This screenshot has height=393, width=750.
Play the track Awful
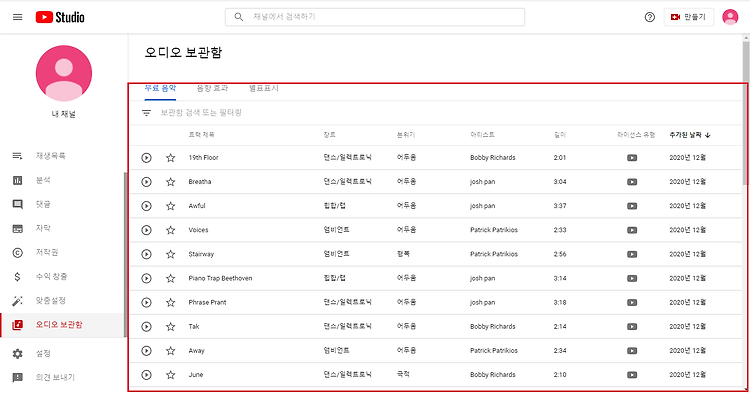(x=146, y=206)
